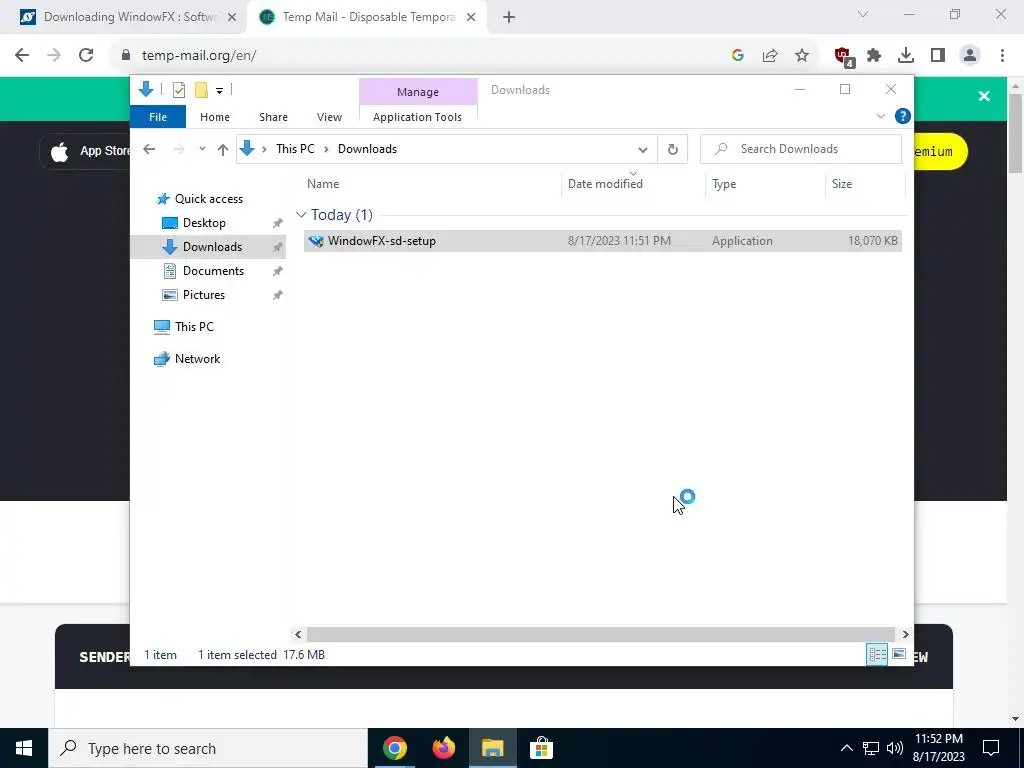This screenshot has width=1024, height=768.
Task: Click the taskbar search box
Action: 208,748
